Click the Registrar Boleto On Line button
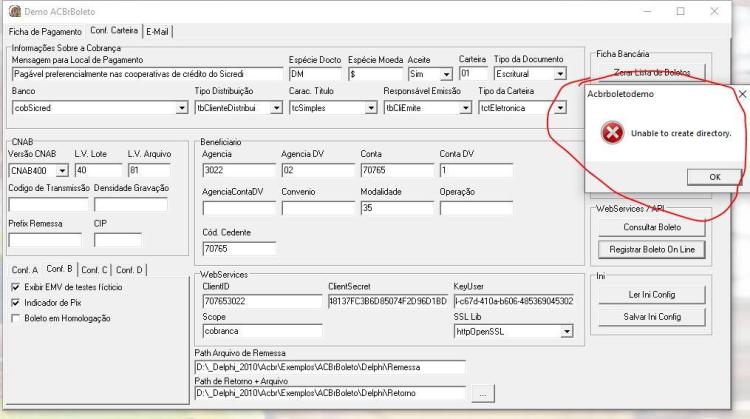Screen dimensions: 750x419 651,249
